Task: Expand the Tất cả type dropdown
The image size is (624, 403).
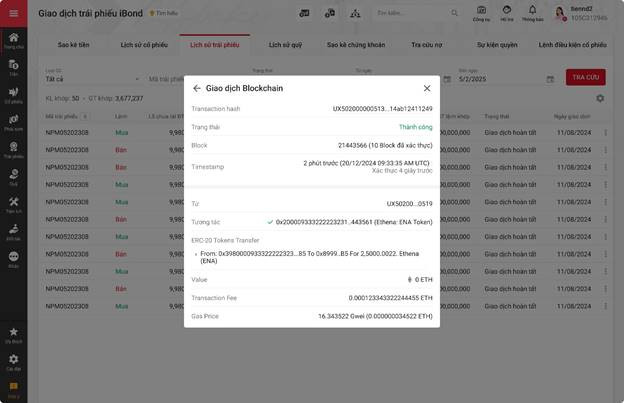Action: pos(92,79)
